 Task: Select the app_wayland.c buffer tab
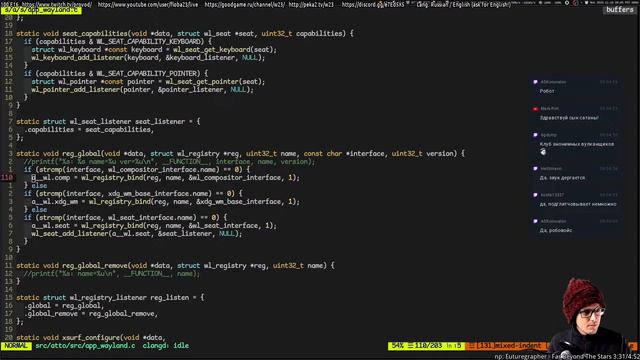click(x=41, y=10)
